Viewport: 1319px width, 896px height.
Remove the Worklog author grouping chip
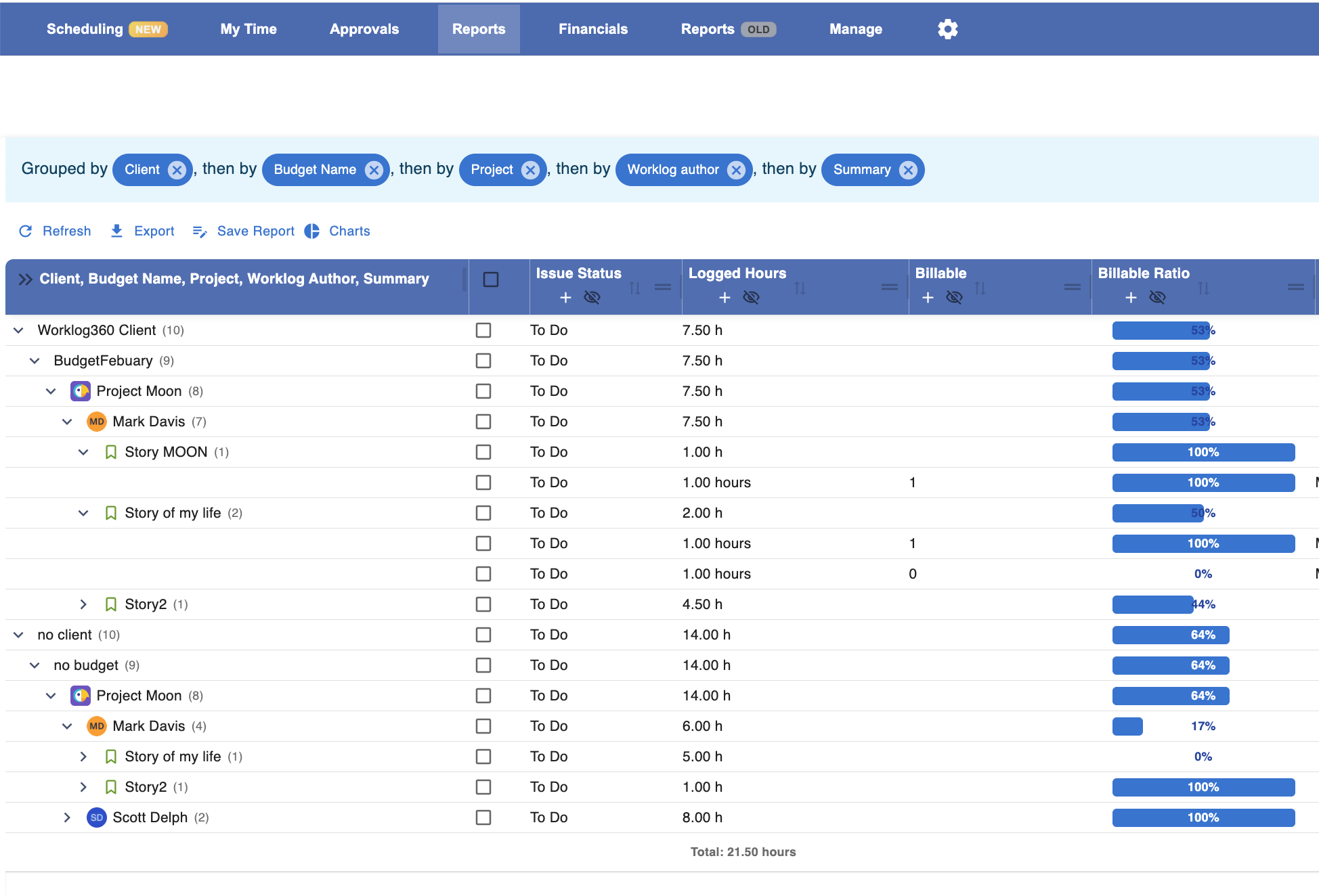(x=736, y=170)
